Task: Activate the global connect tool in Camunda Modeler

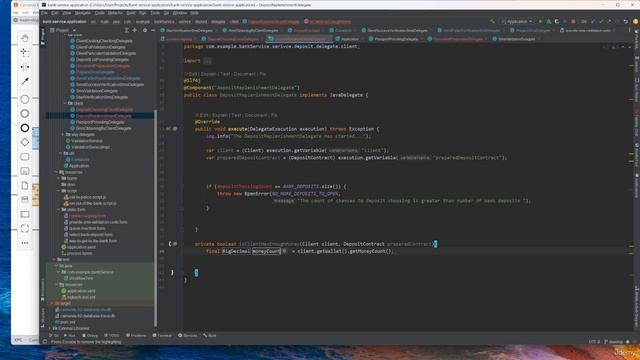Action: click(x=25, y=81)
